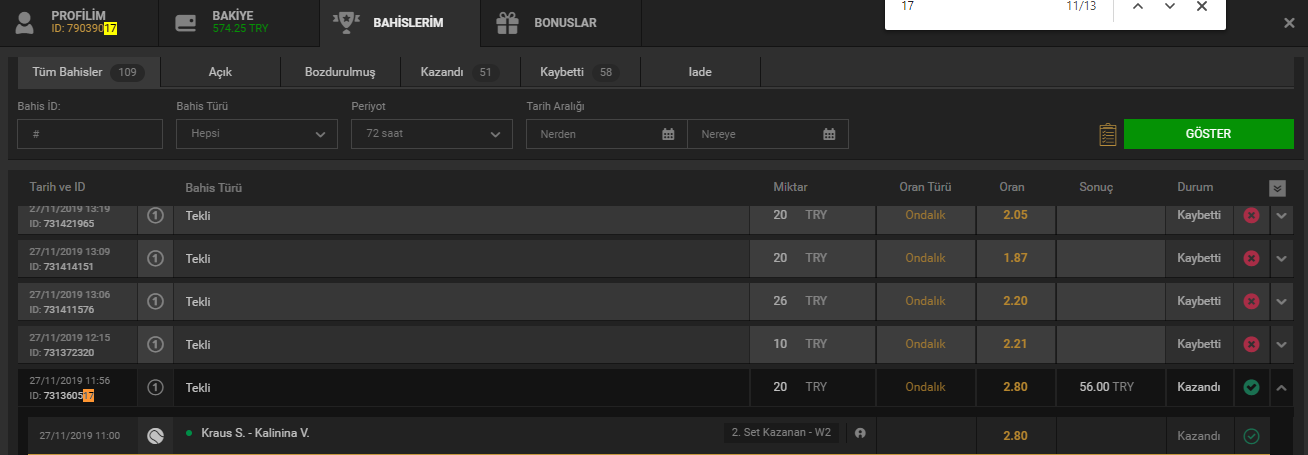Click the Bakiye wallet icon

click(184, 23)
